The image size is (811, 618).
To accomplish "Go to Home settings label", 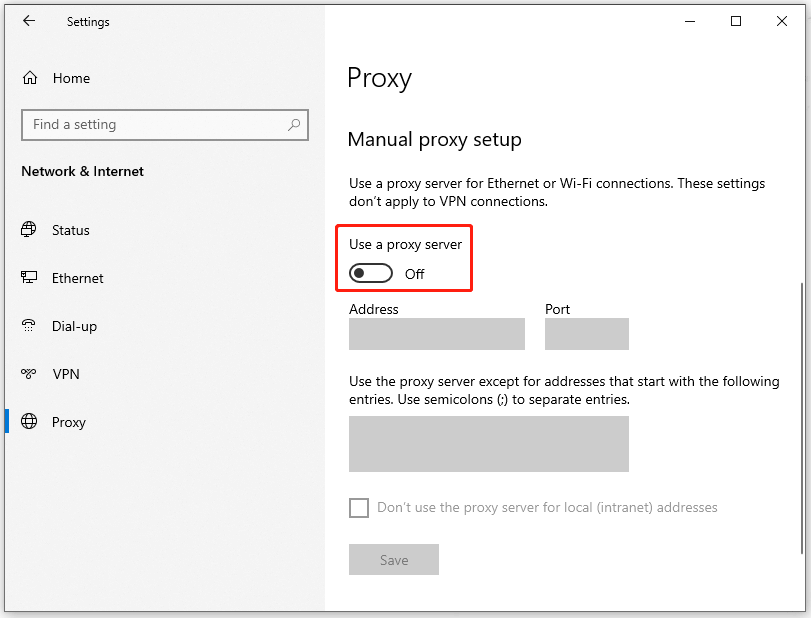I will [x=71, y=78].
